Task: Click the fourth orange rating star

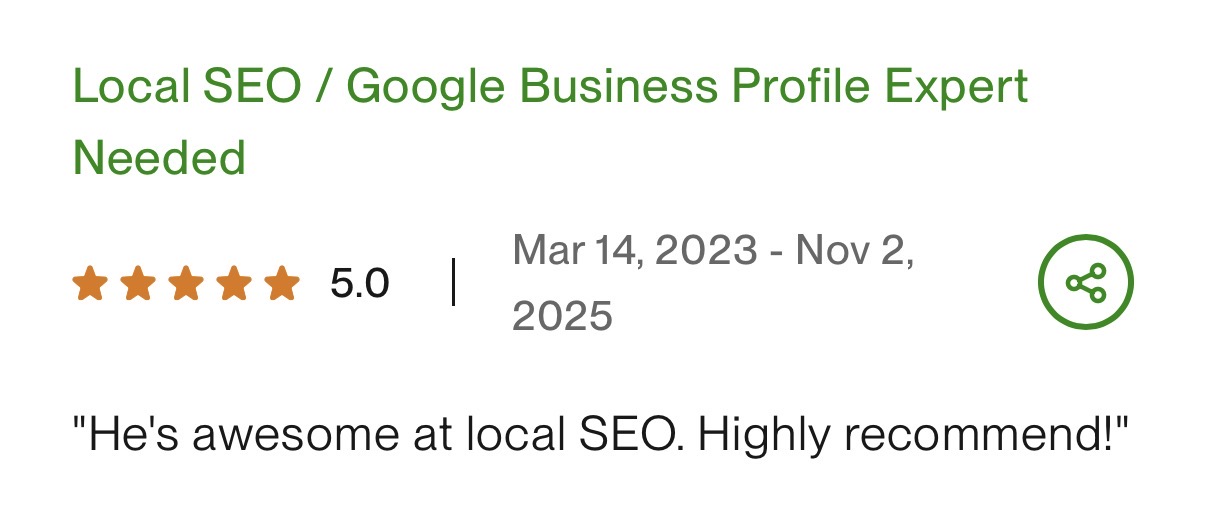Action: click(x=234, y=284)
